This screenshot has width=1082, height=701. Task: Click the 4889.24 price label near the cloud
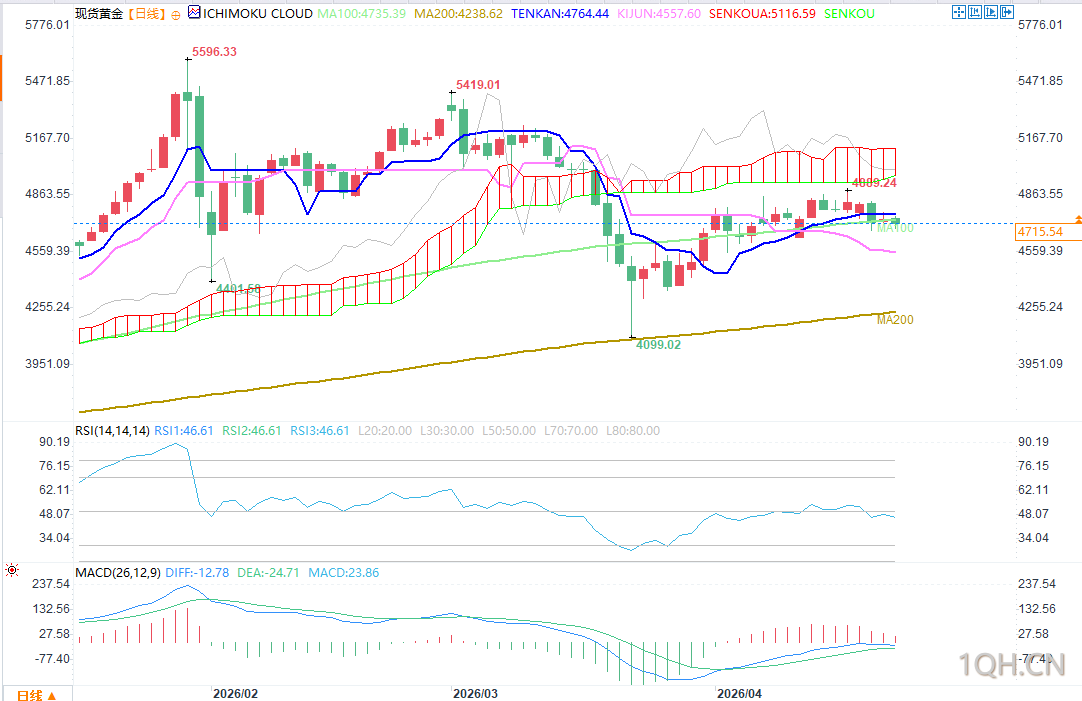click(x=874, y=183)
